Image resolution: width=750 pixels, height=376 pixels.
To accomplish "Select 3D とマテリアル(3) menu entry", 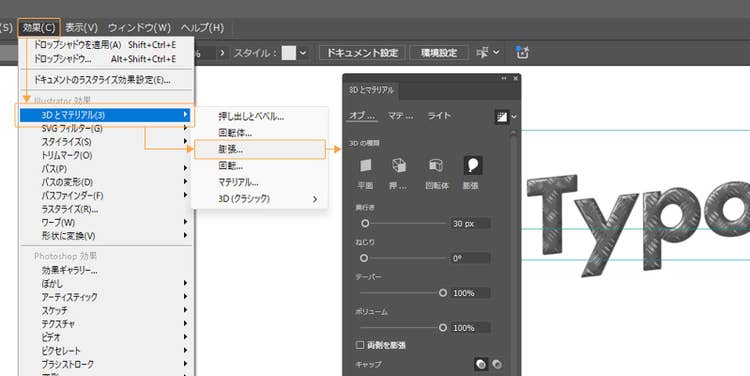I will (x=105, y=115).
